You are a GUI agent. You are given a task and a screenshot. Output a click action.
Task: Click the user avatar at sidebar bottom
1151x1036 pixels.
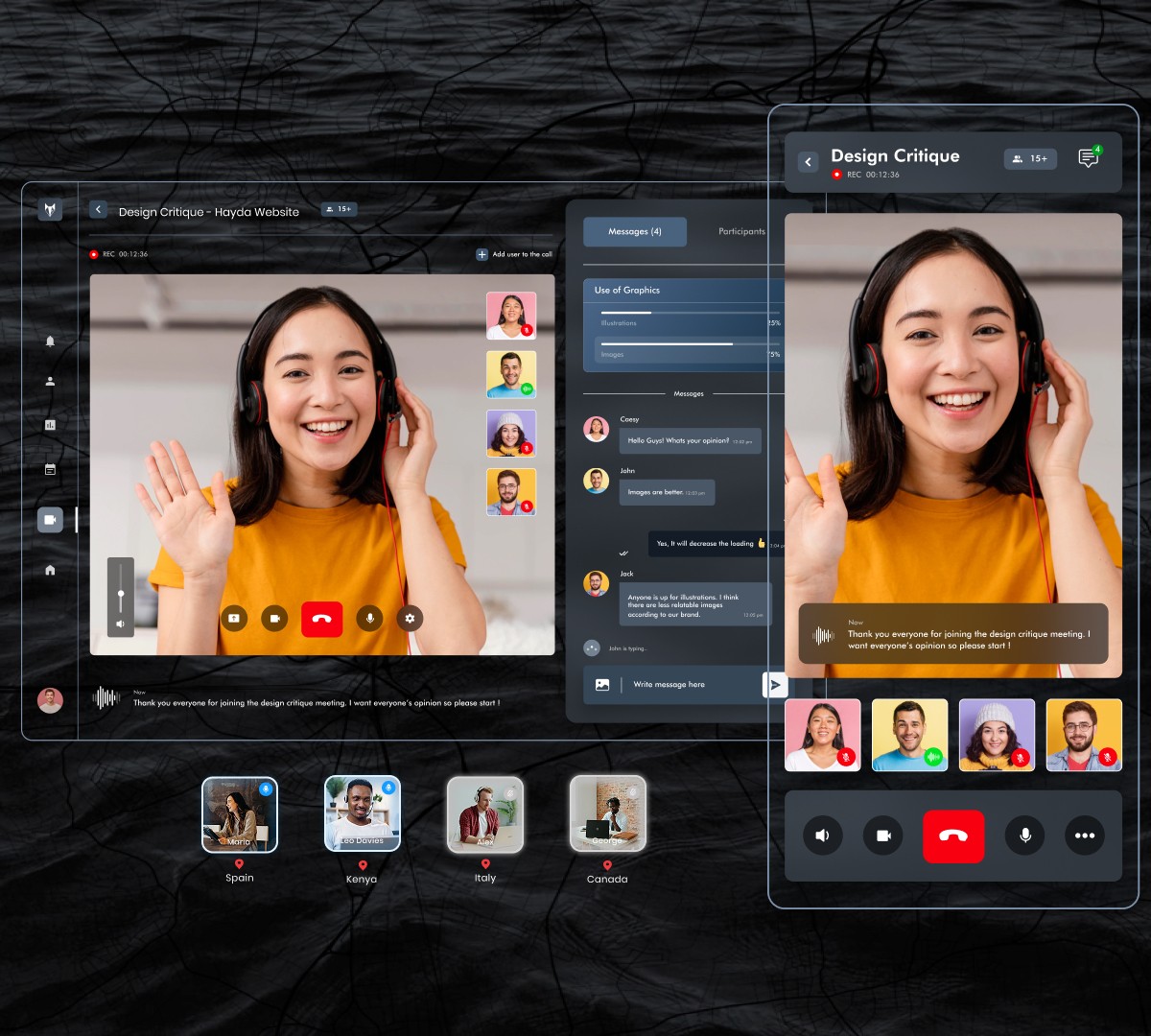coord(50,700)
